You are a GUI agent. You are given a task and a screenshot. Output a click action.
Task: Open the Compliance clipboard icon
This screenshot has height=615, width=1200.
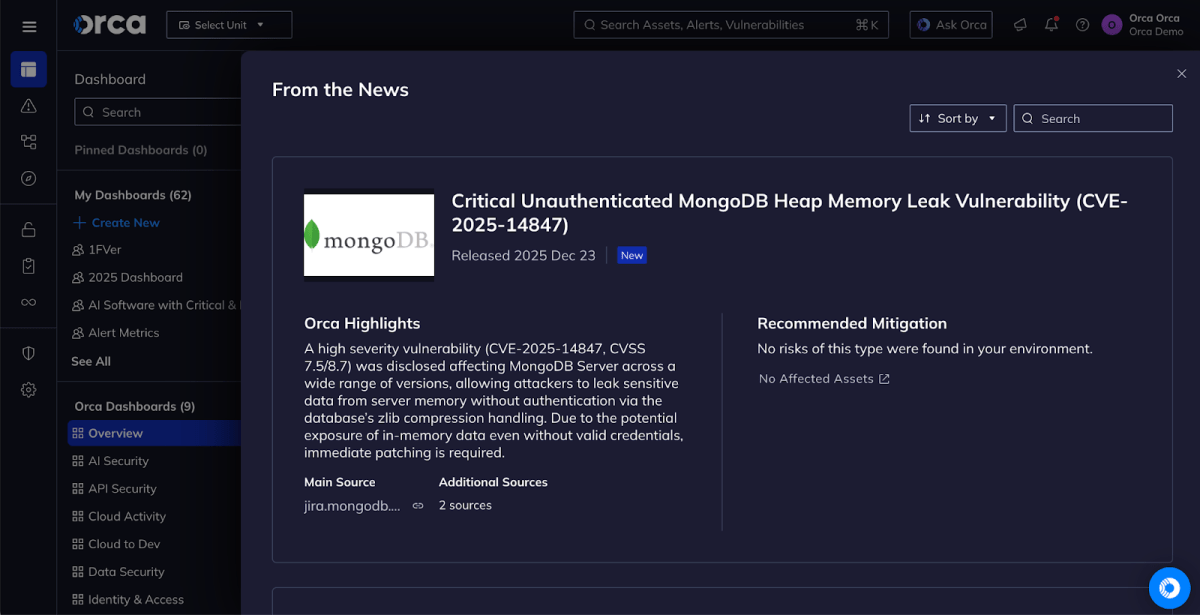pos(29,265)
